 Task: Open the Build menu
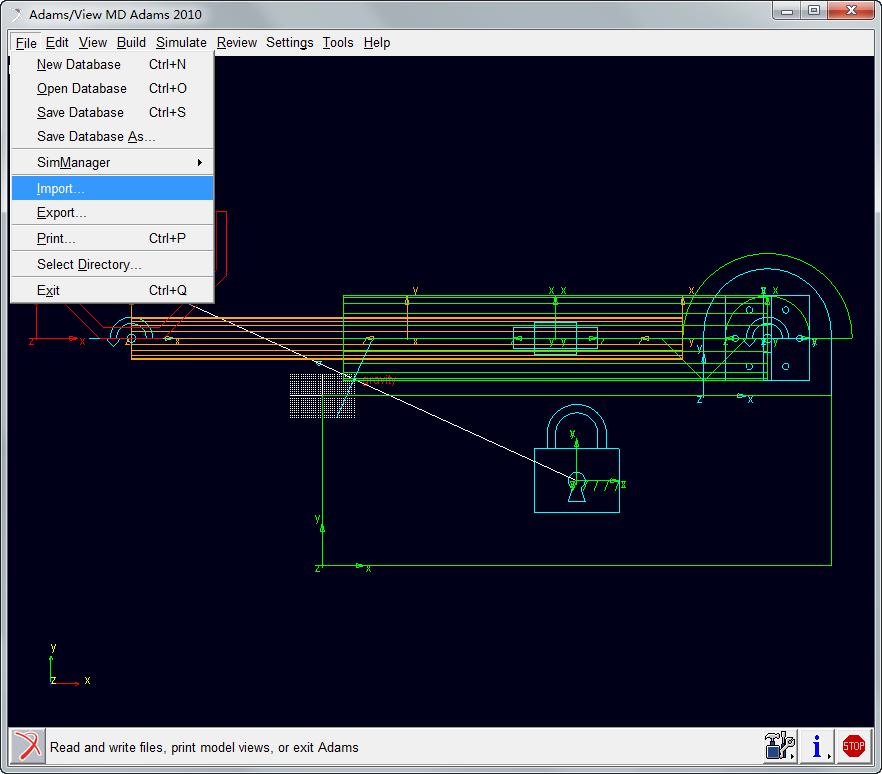coord(131,42)
